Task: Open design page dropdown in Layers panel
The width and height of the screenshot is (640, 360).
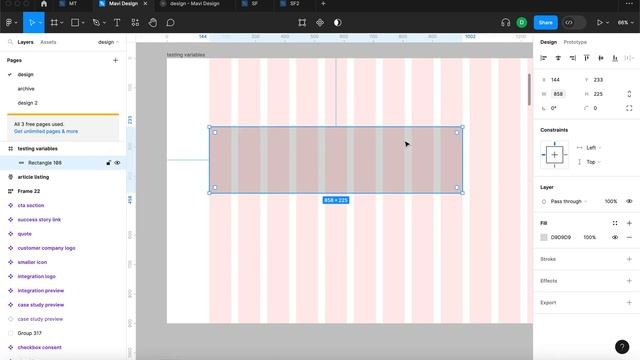Action: pos(109,42)
